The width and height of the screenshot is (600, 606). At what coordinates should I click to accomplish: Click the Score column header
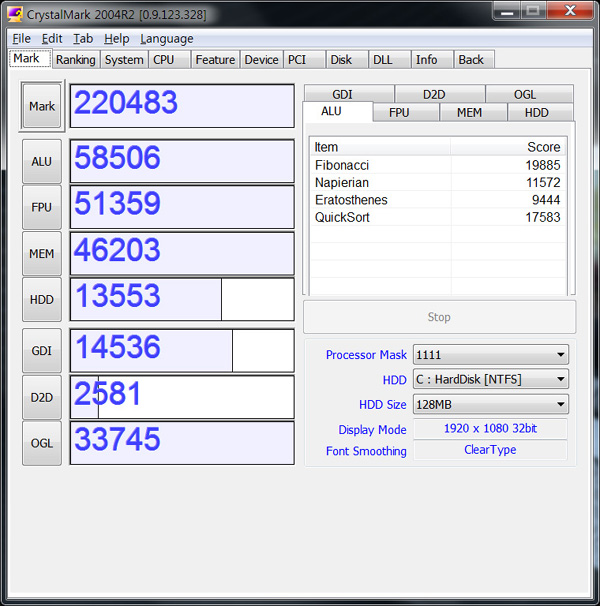[508, 147]
